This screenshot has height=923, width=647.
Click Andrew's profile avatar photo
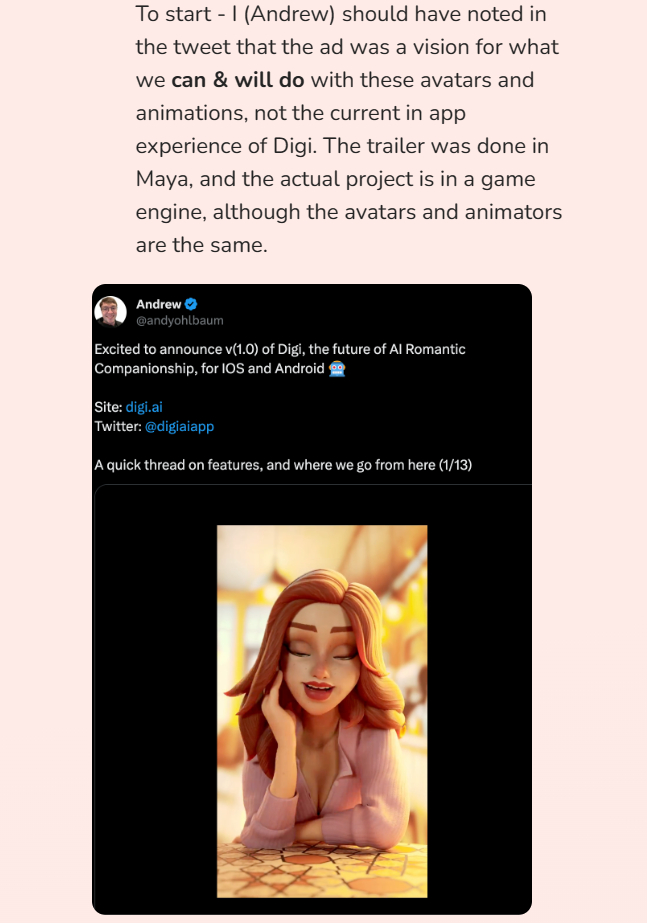coord(111,311)
